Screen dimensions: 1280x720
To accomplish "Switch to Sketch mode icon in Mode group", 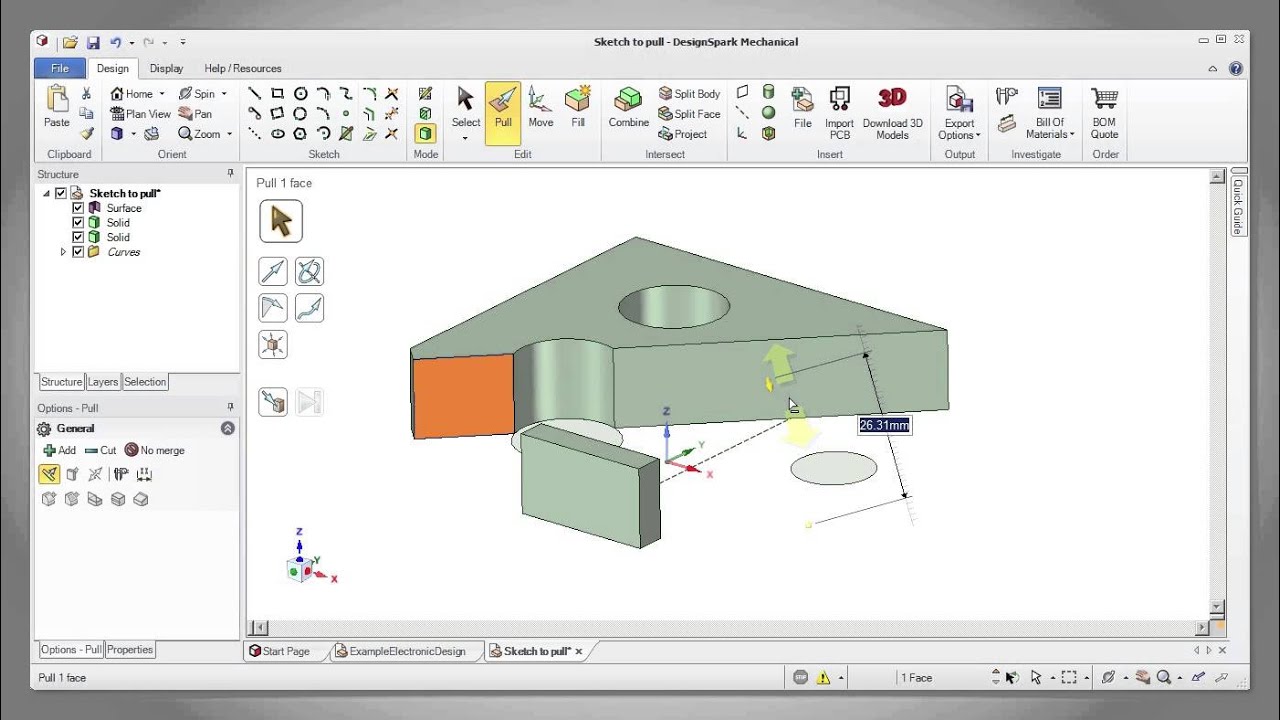I will (425, 94).
